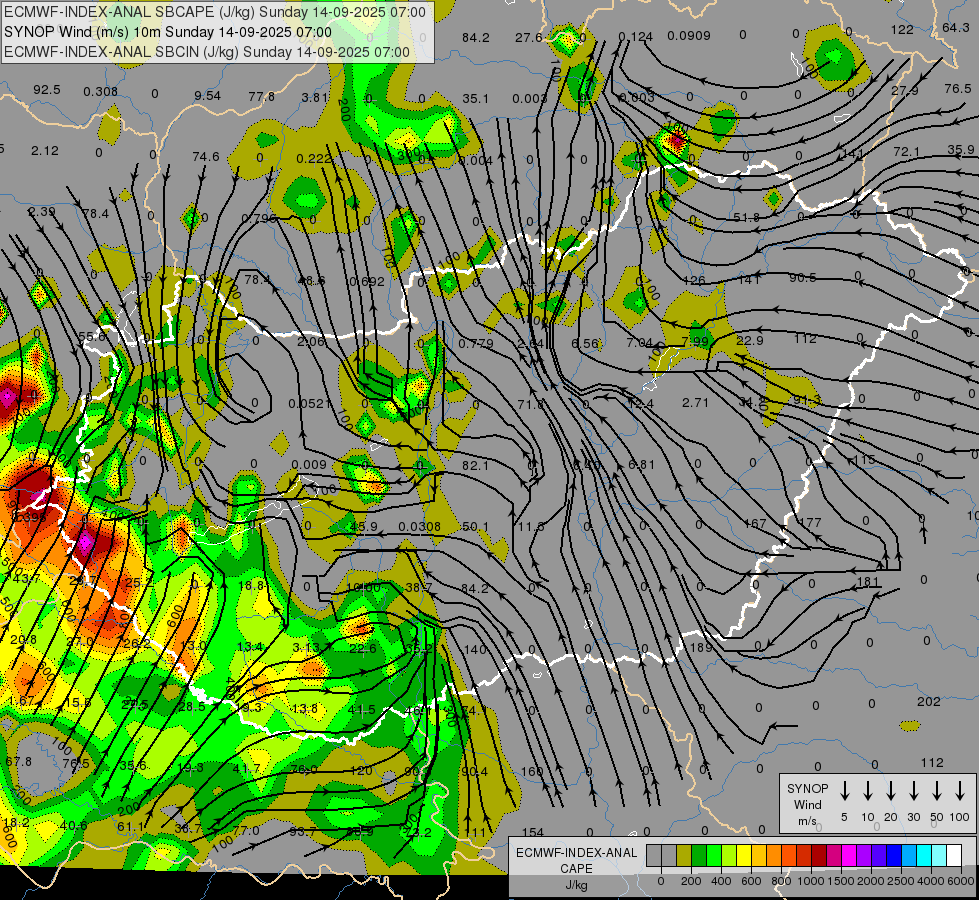Click the station value 72.1 on the map
This screenshot has width=979, height=900.
pyautogui.click(x=907, y=151)
